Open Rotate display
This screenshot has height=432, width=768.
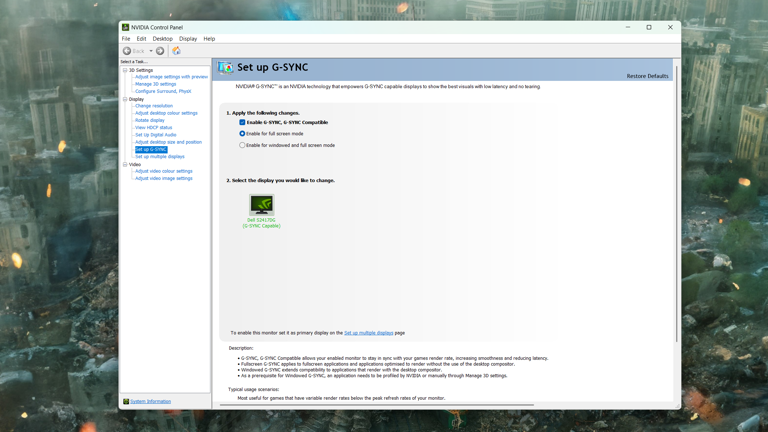150,120
